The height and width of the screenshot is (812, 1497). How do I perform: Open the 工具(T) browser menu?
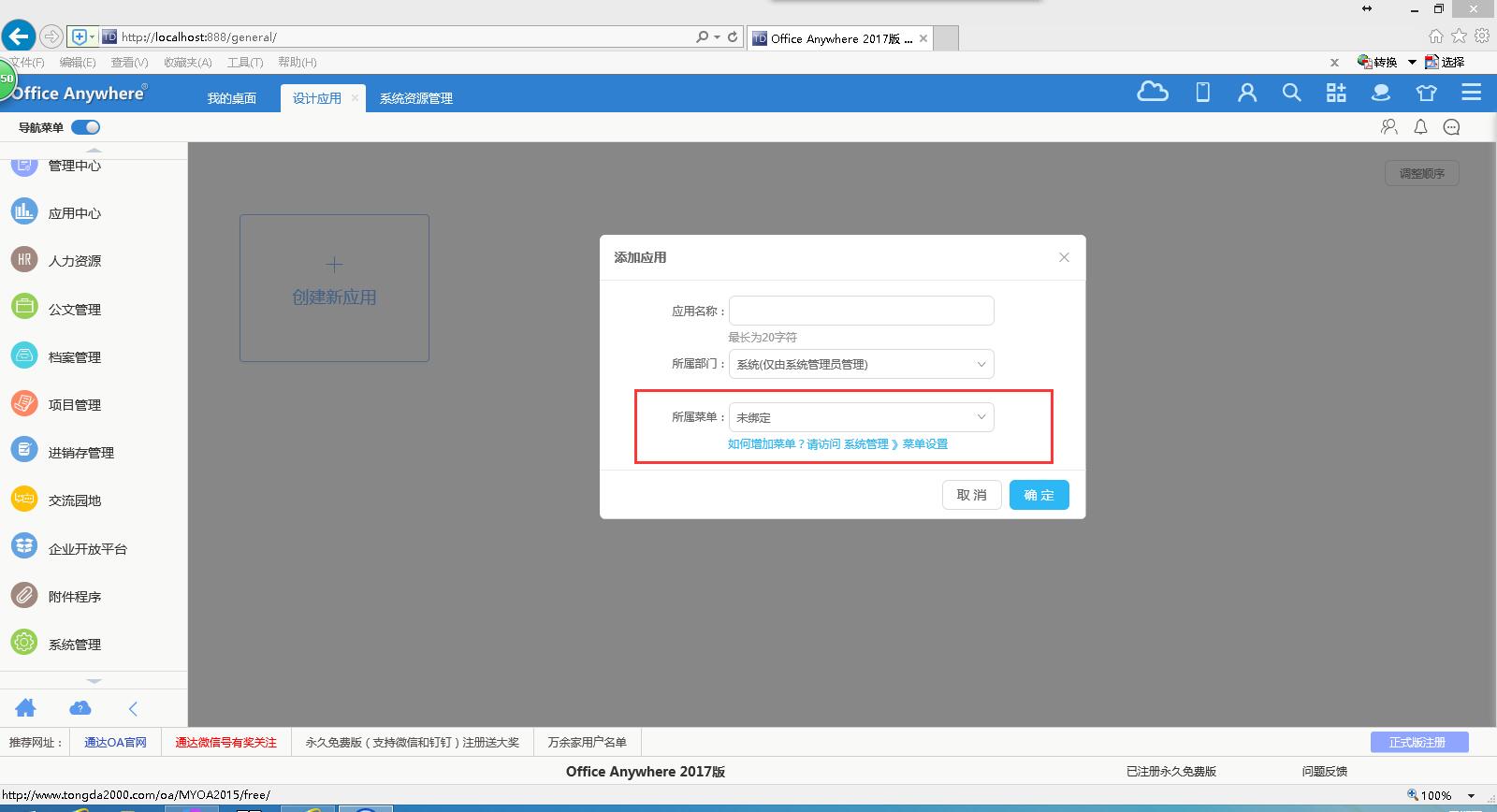click(245, 62)
